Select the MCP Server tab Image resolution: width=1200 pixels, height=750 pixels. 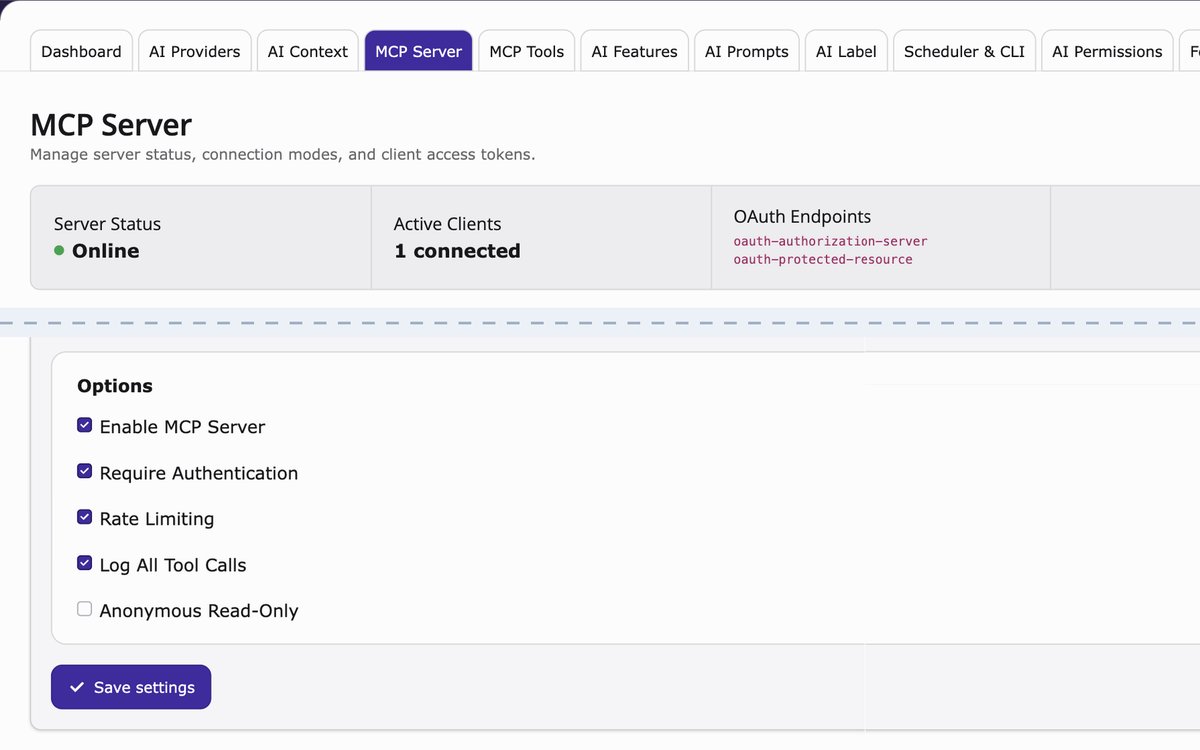pos(418,51)
